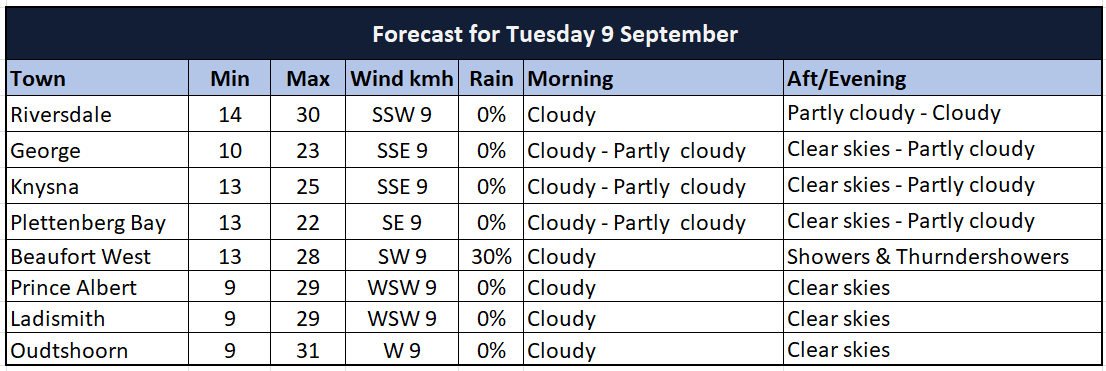The width and height of the screenshot is (1106, 371).
Task: Select the Plettenberg Bay cell
Action: coord(97,221)
